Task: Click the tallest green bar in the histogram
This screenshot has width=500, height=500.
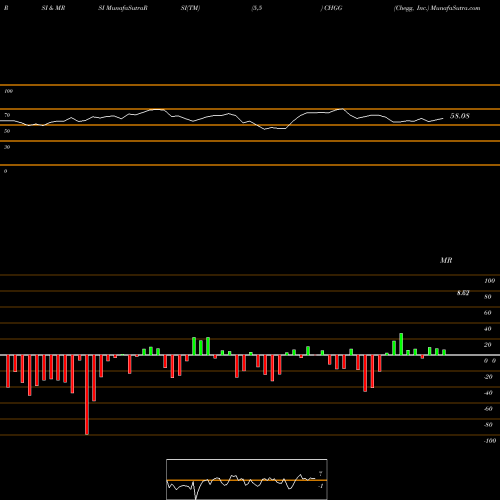Action: [x=401, y=344]
